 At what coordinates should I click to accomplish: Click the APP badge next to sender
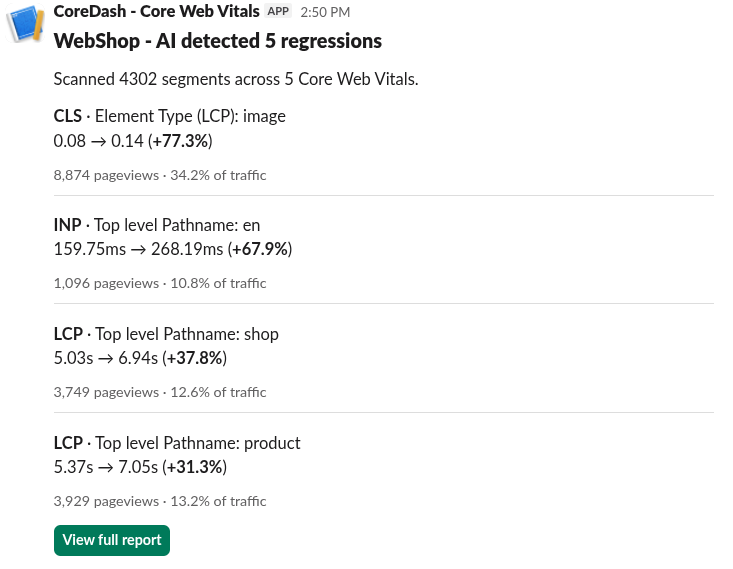coord(278,12)
